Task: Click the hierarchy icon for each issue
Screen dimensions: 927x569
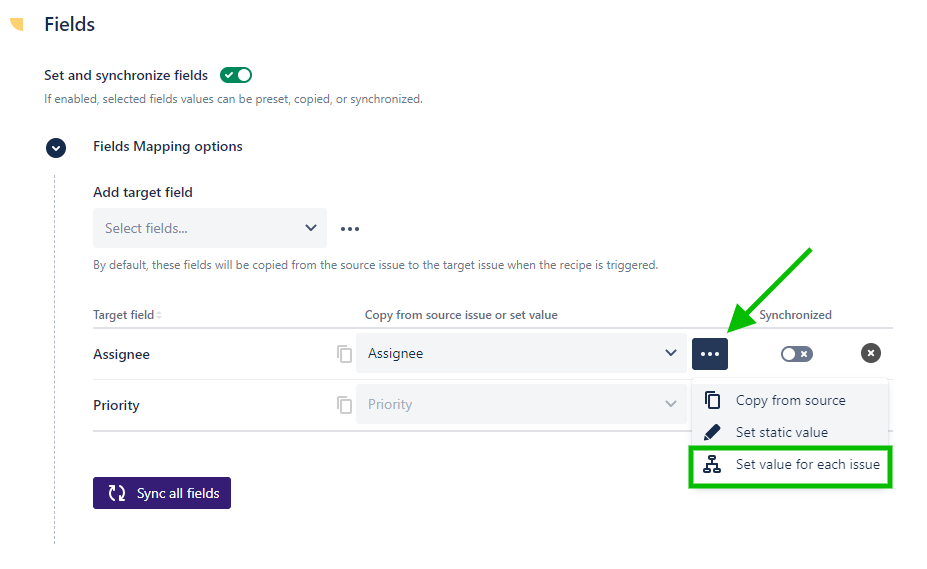Action: point(713,464)
